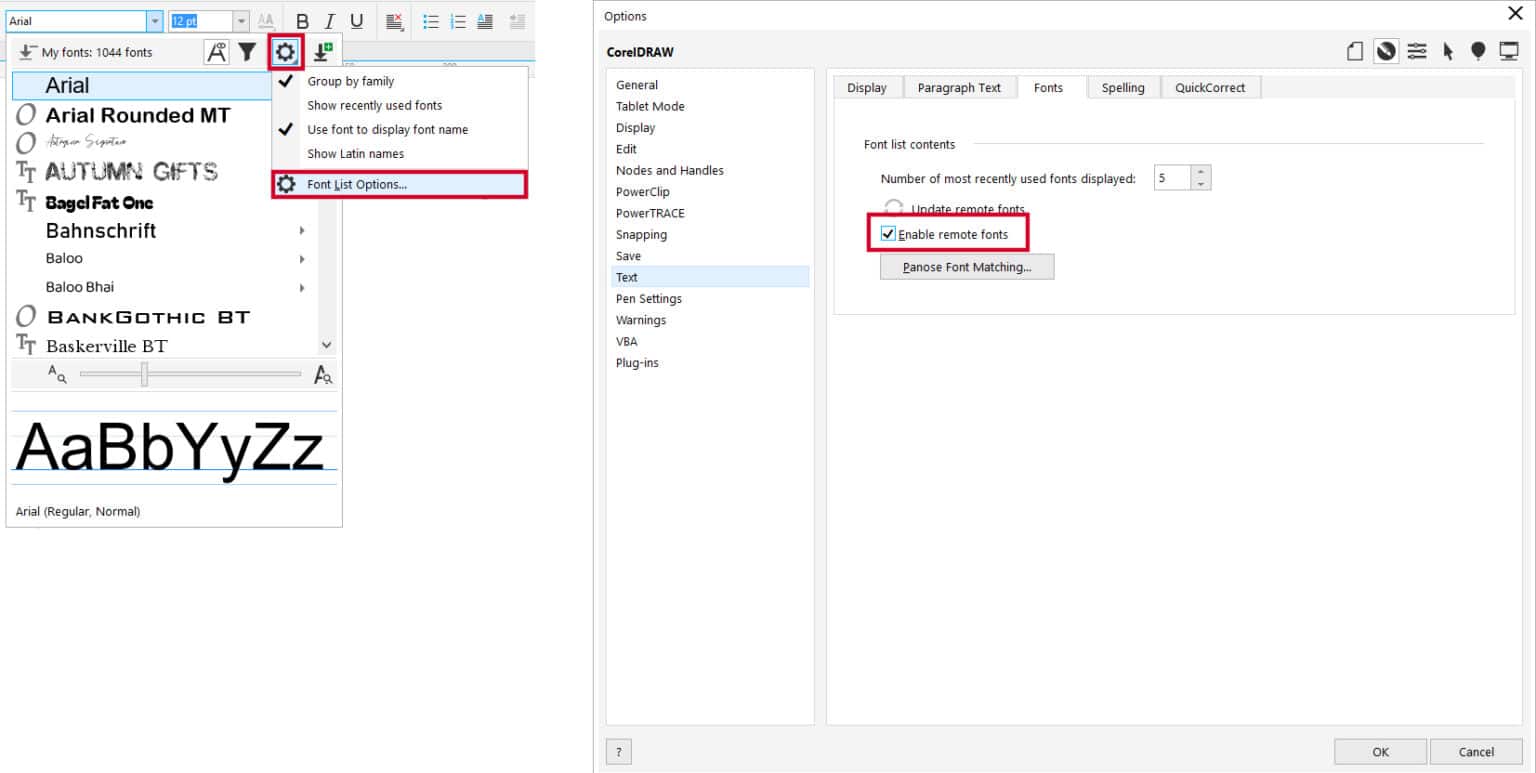Click the Panose Font Matching button
Viewport: 1536px width, 773px height.
pos(966,266)
